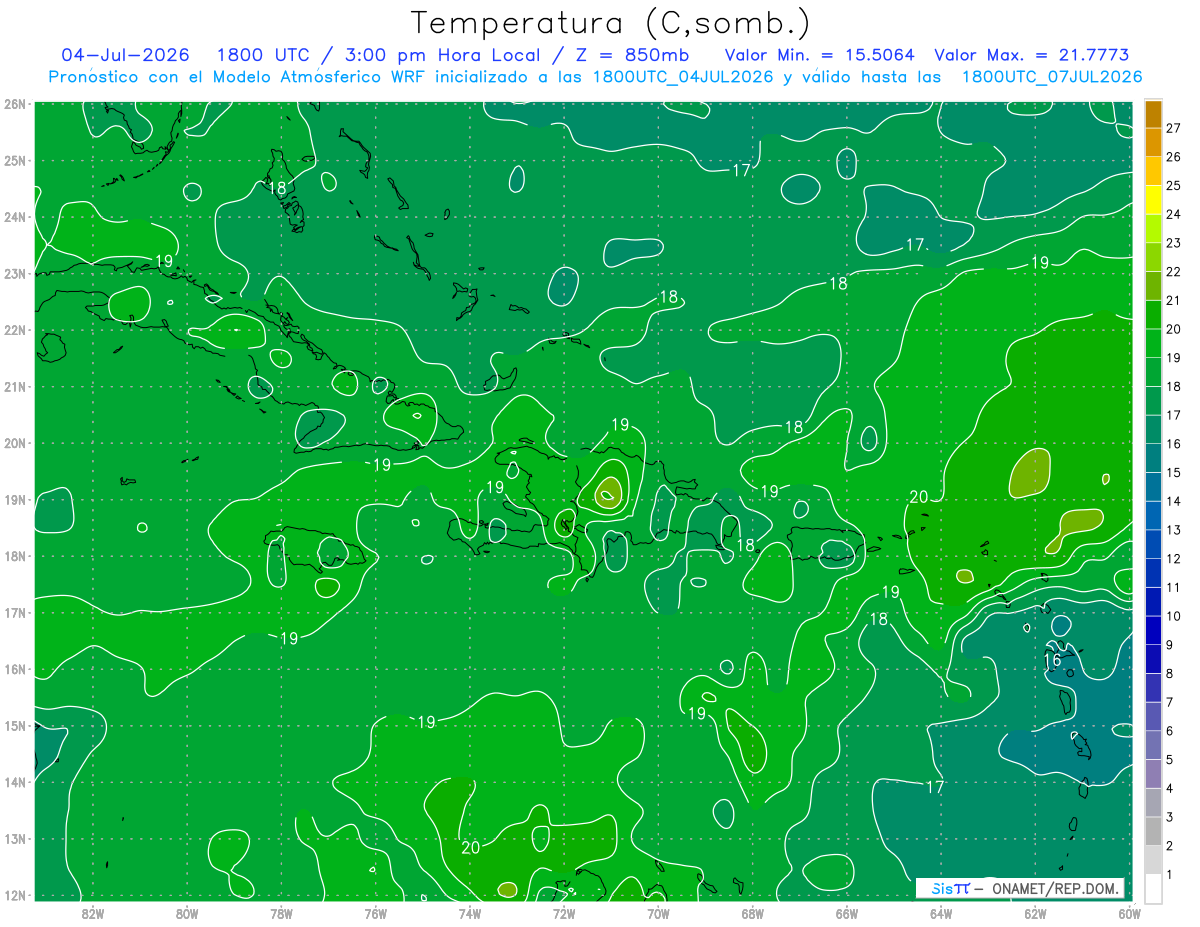Click the "66W" longitude axis label

point(846,913)
